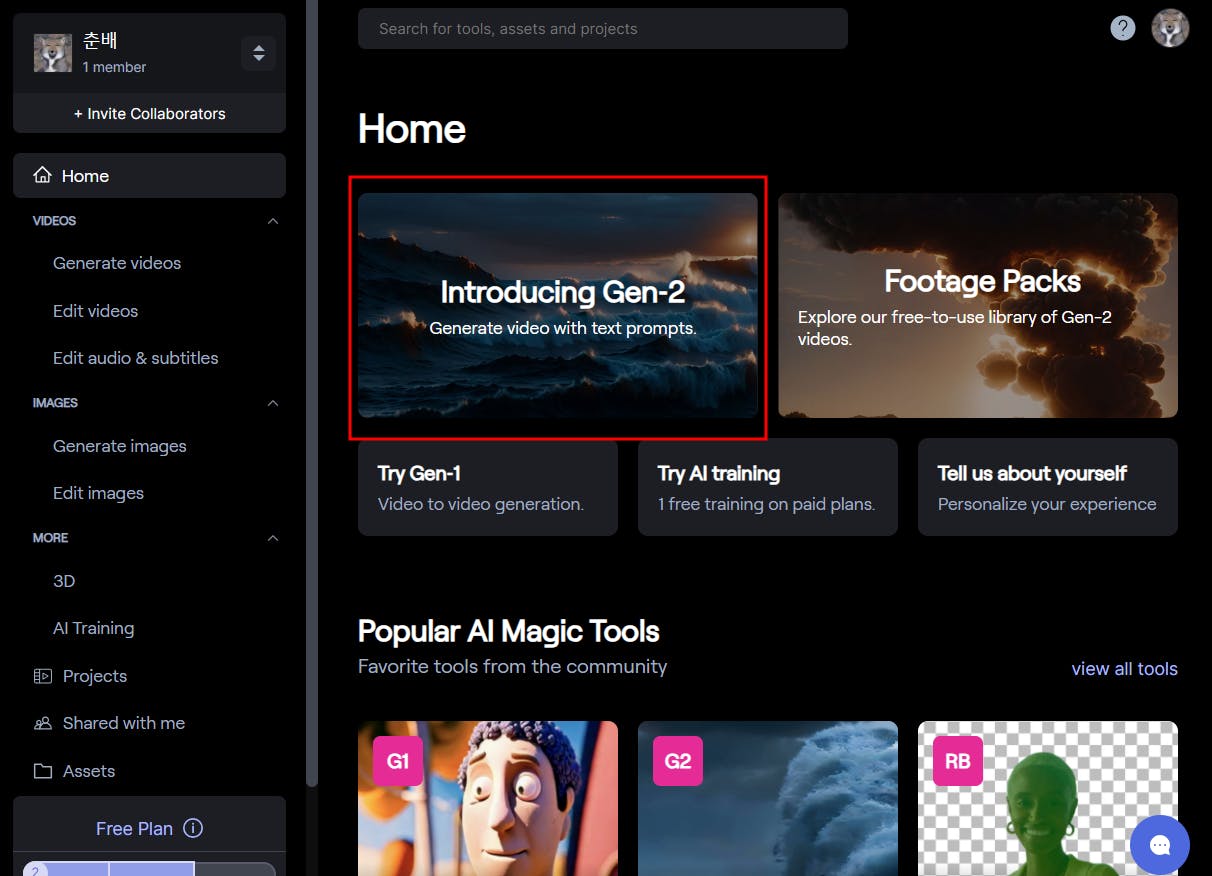Open the Assets page
The image size is (1212, 876).
[89, 771]
